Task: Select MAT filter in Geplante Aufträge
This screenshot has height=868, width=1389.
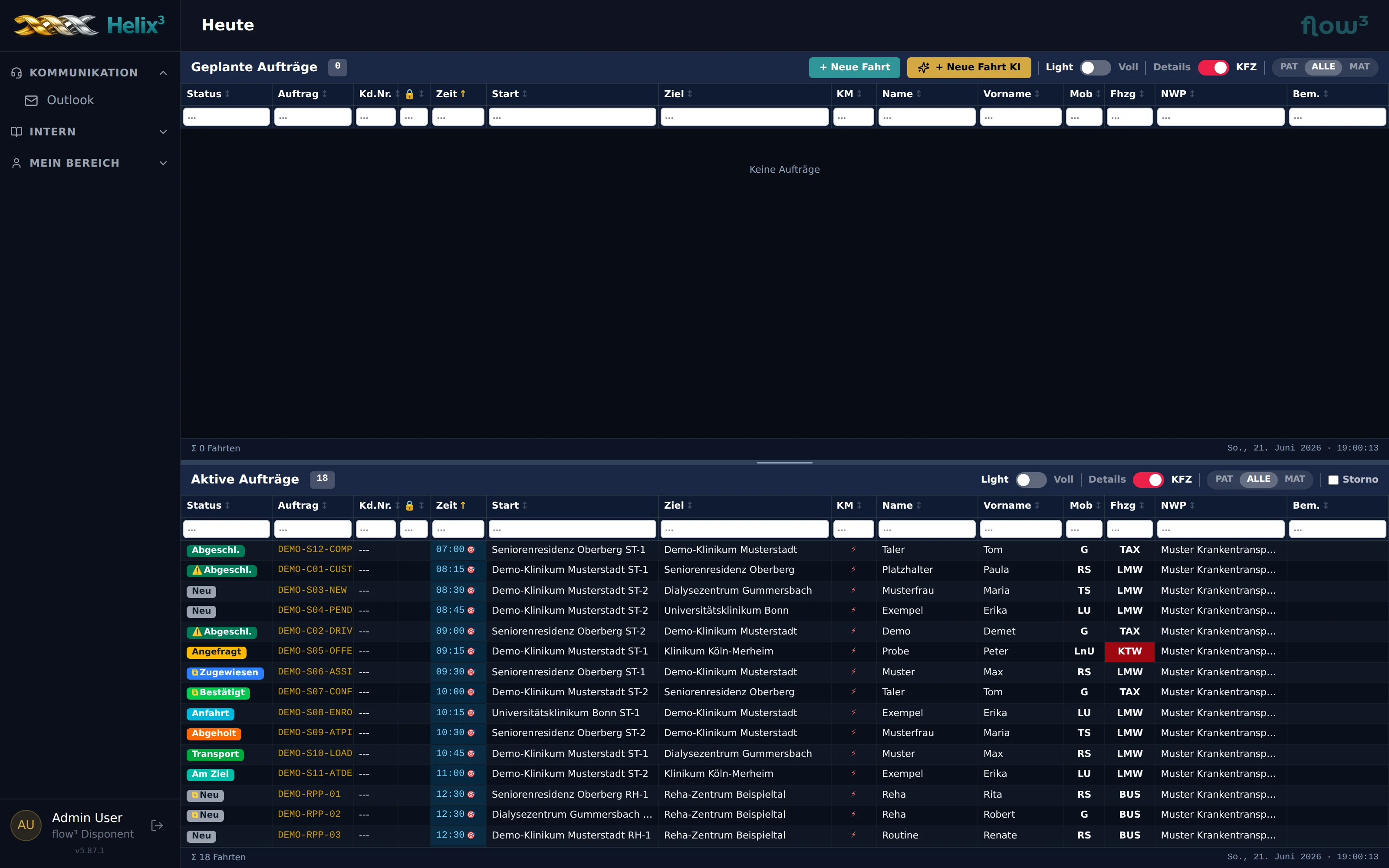Action: [1359, 66]
